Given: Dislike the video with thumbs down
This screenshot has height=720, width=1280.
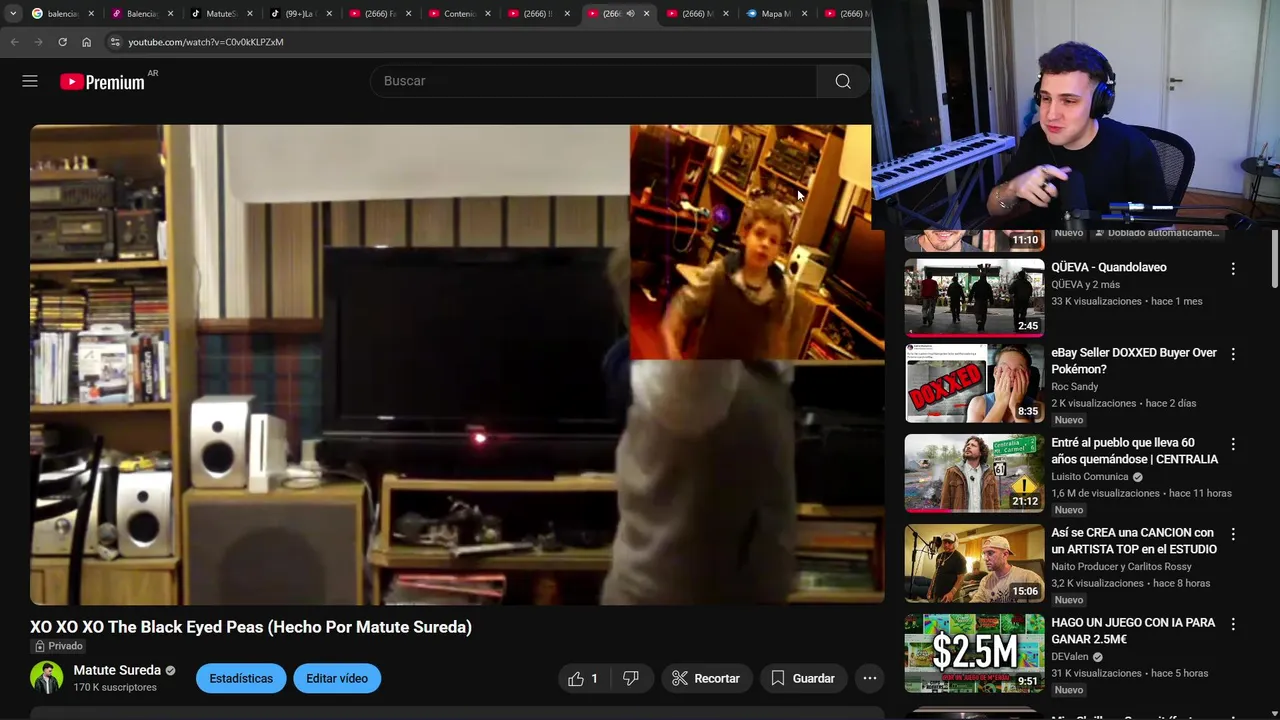Looking at the screenshot, I should point(631,678).
